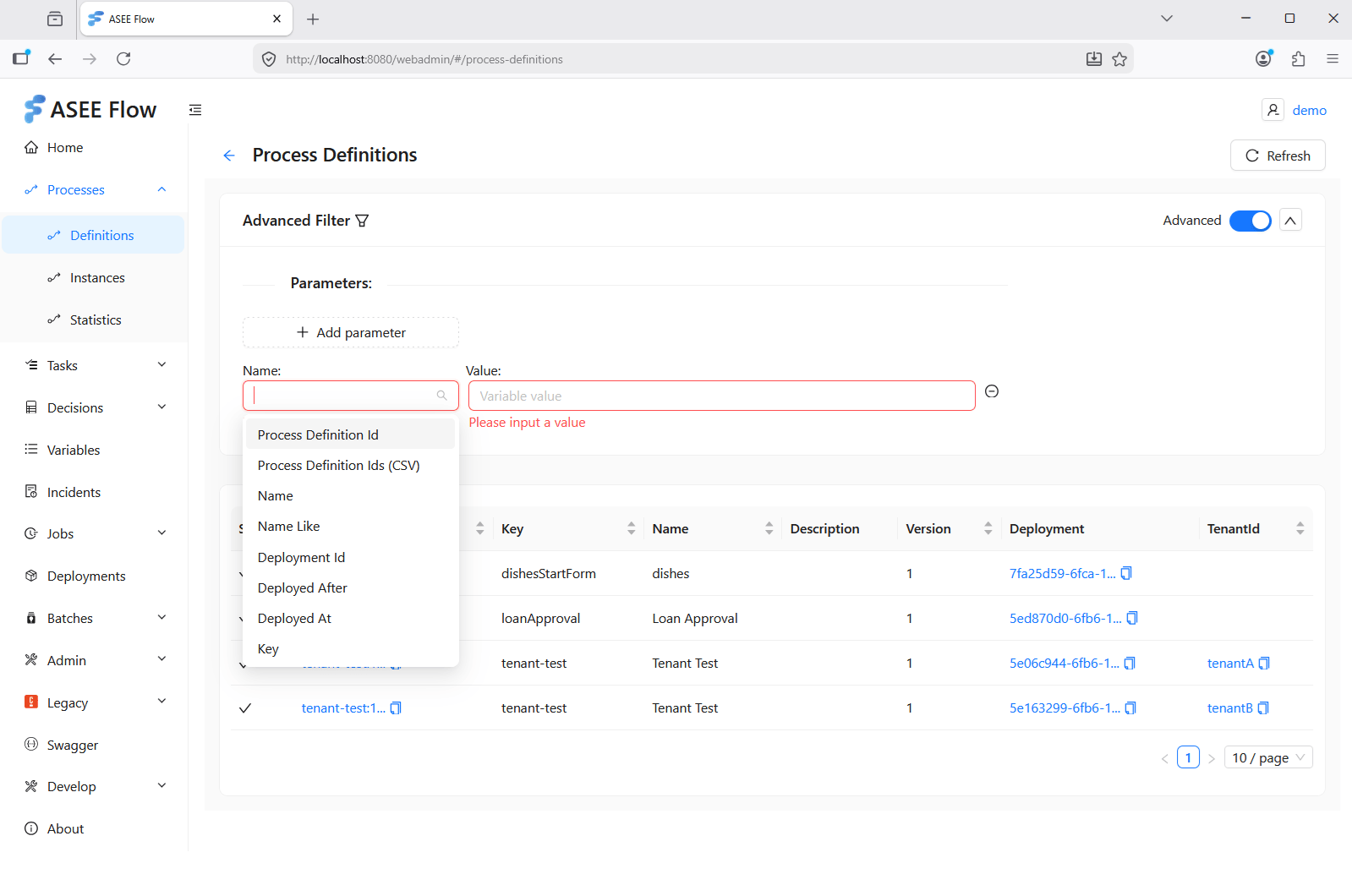Open the 10 / page size dropdown
Screen dimensions: 1352x896
coord(1268,757)
